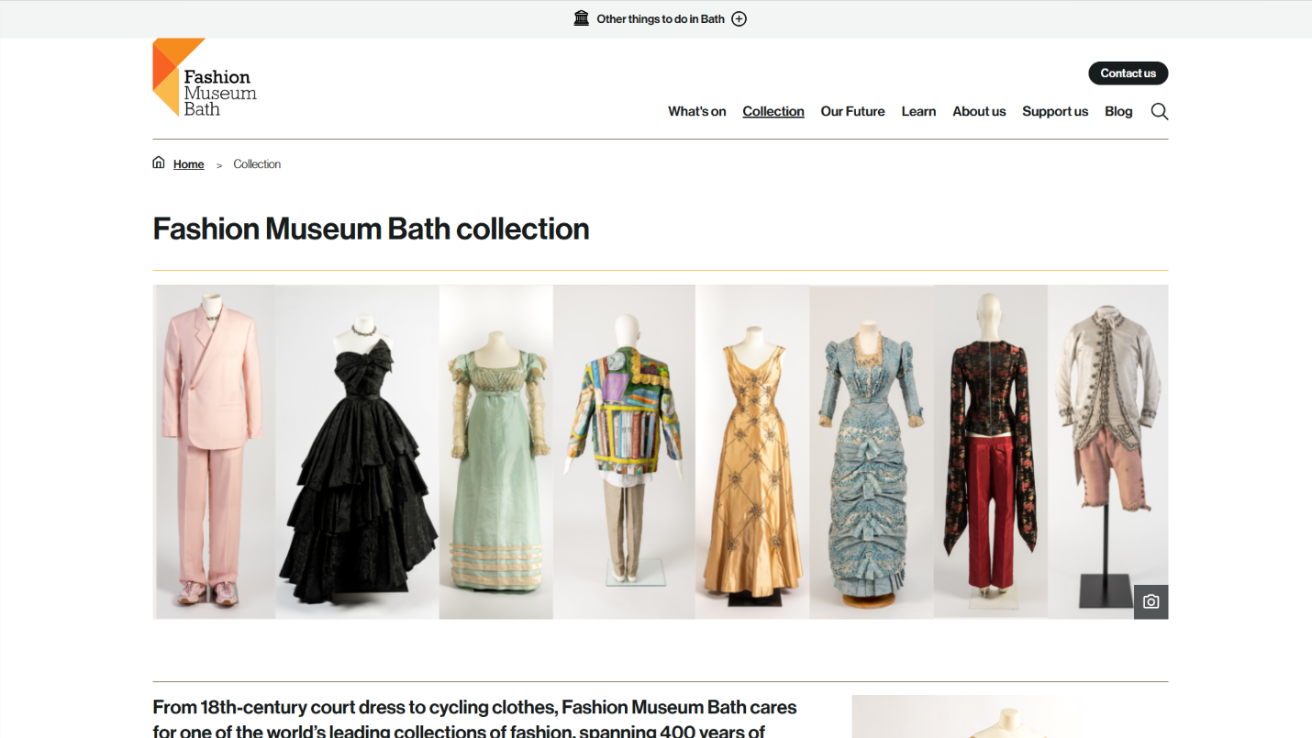Go to the Support us section
The width and height of the screenshot is (1312, 738).
pyautogui.click(x=1055, y=111)
